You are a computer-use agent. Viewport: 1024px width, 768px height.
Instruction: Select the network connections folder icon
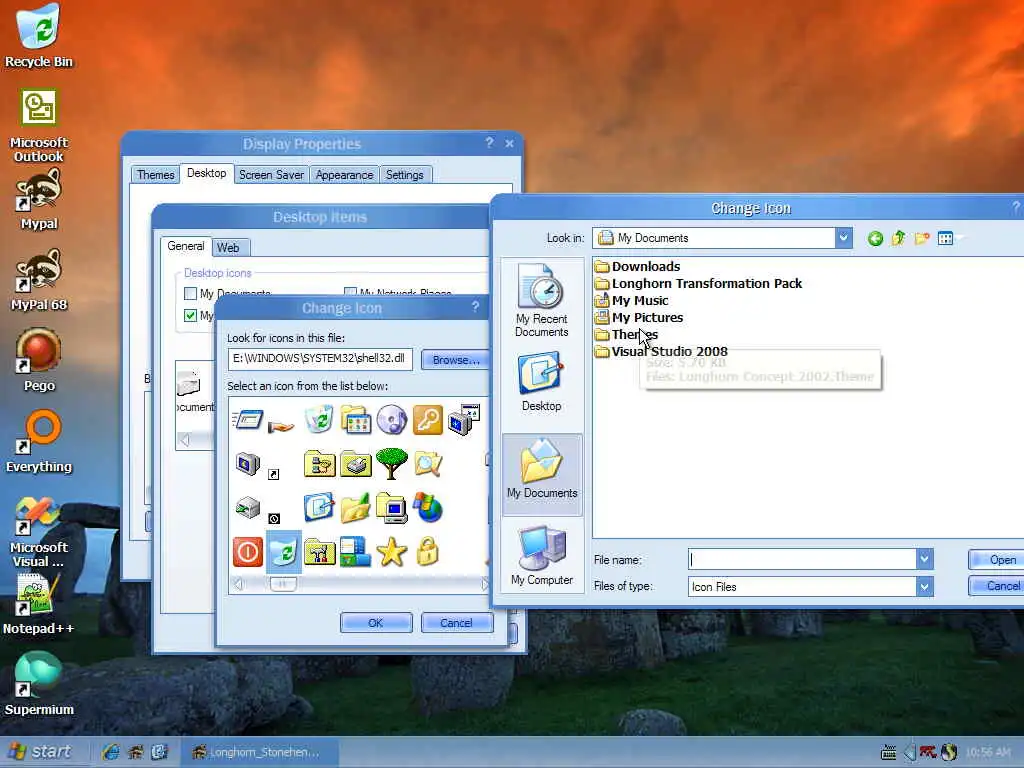pyautogui.click(x=319, y=464)
